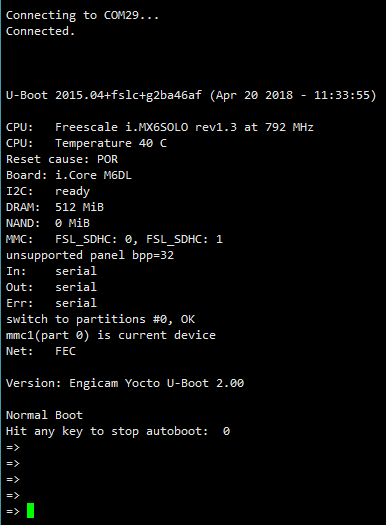Click the 'Board: i.Core M6DL' line
The image size is (386, 525).
tap(69, 175)
